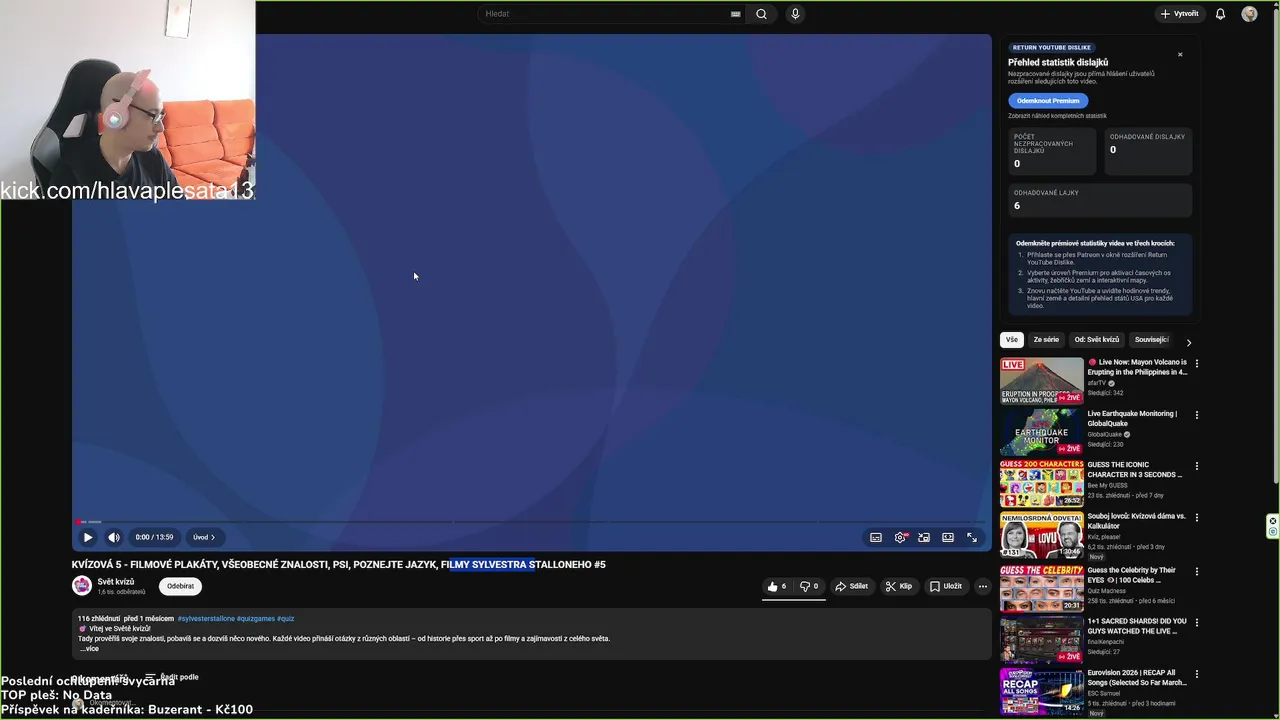
Task: Save video with Uložit button
Action: coord(946,586)
